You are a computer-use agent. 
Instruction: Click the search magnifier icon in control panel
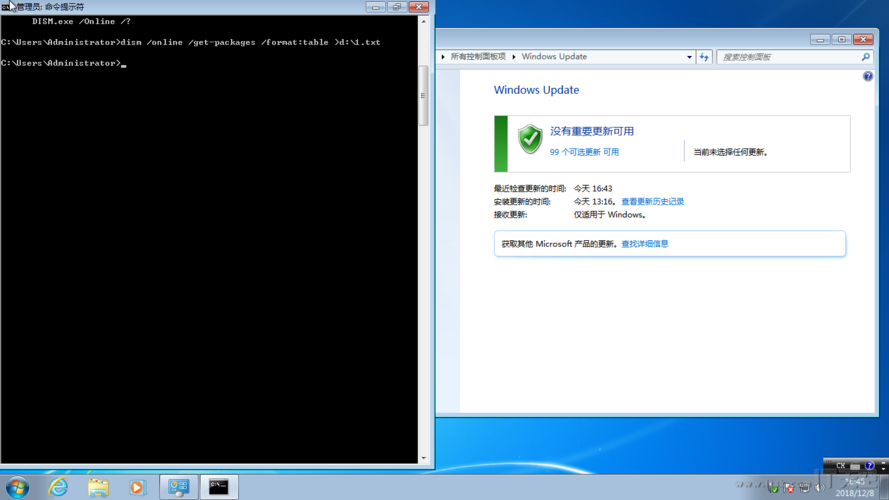click(x=865, y=57)
